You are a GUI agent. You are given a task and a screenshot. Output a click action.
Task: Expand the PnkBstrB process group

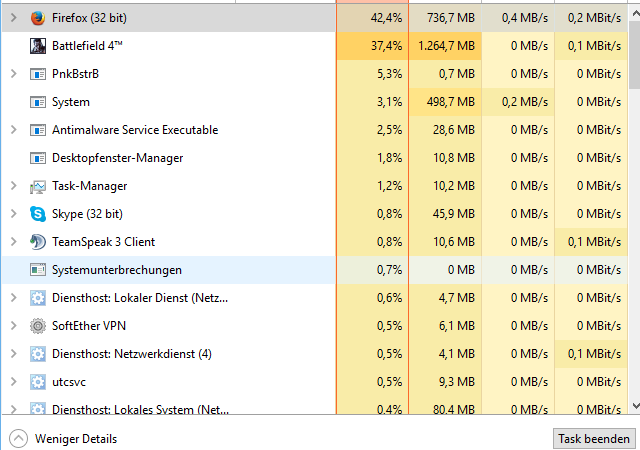click(13, 74)
